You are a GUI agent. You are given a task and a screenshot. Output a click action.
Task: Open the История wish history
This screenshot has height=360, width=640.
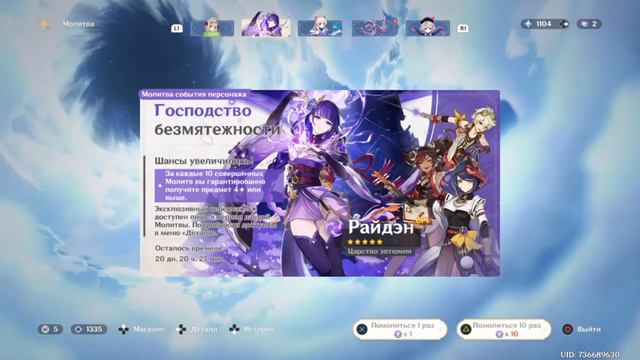point(251,329)
